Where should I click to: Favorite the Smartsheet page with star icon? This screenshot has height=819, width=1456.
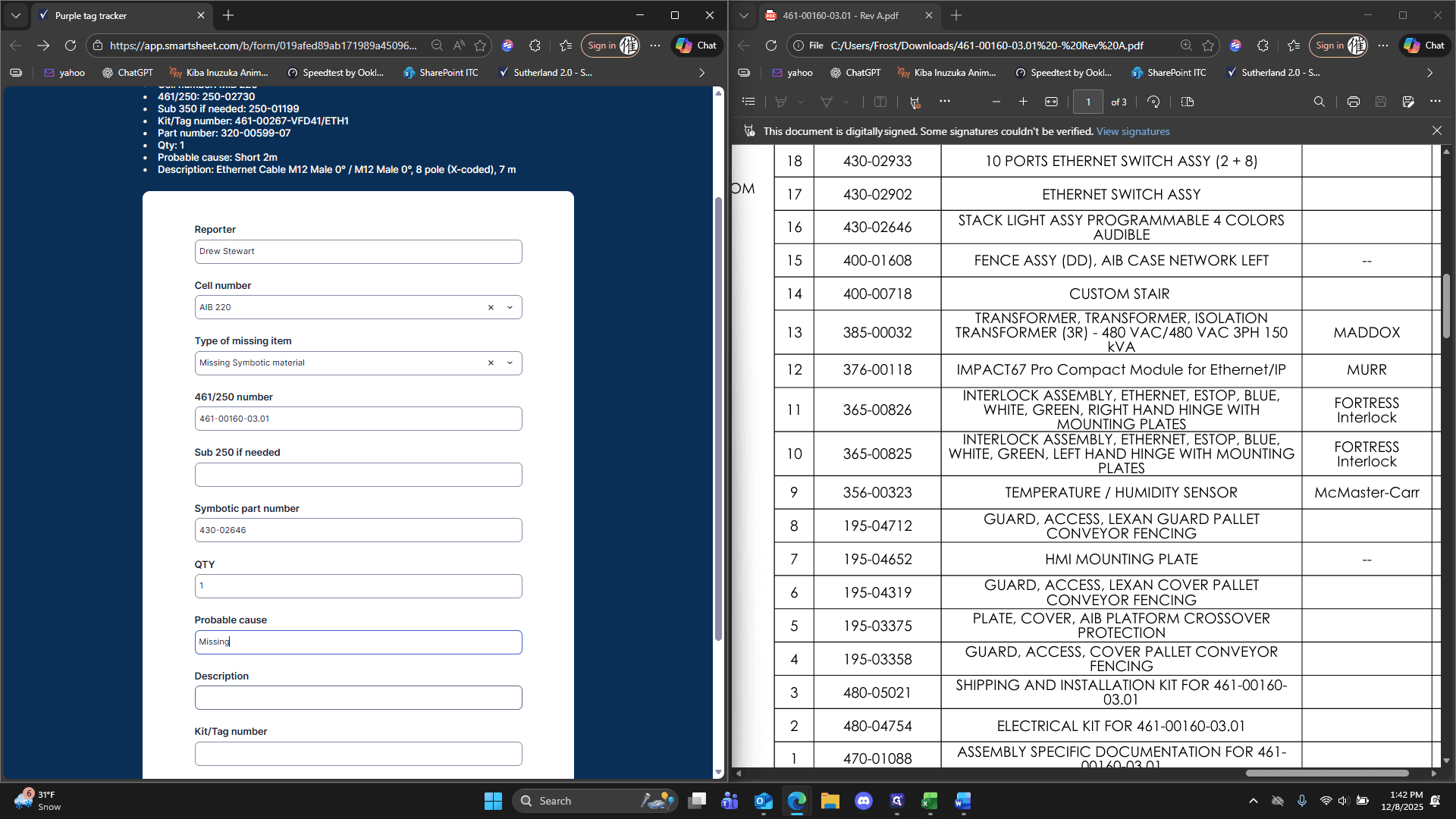coord(480,45)
